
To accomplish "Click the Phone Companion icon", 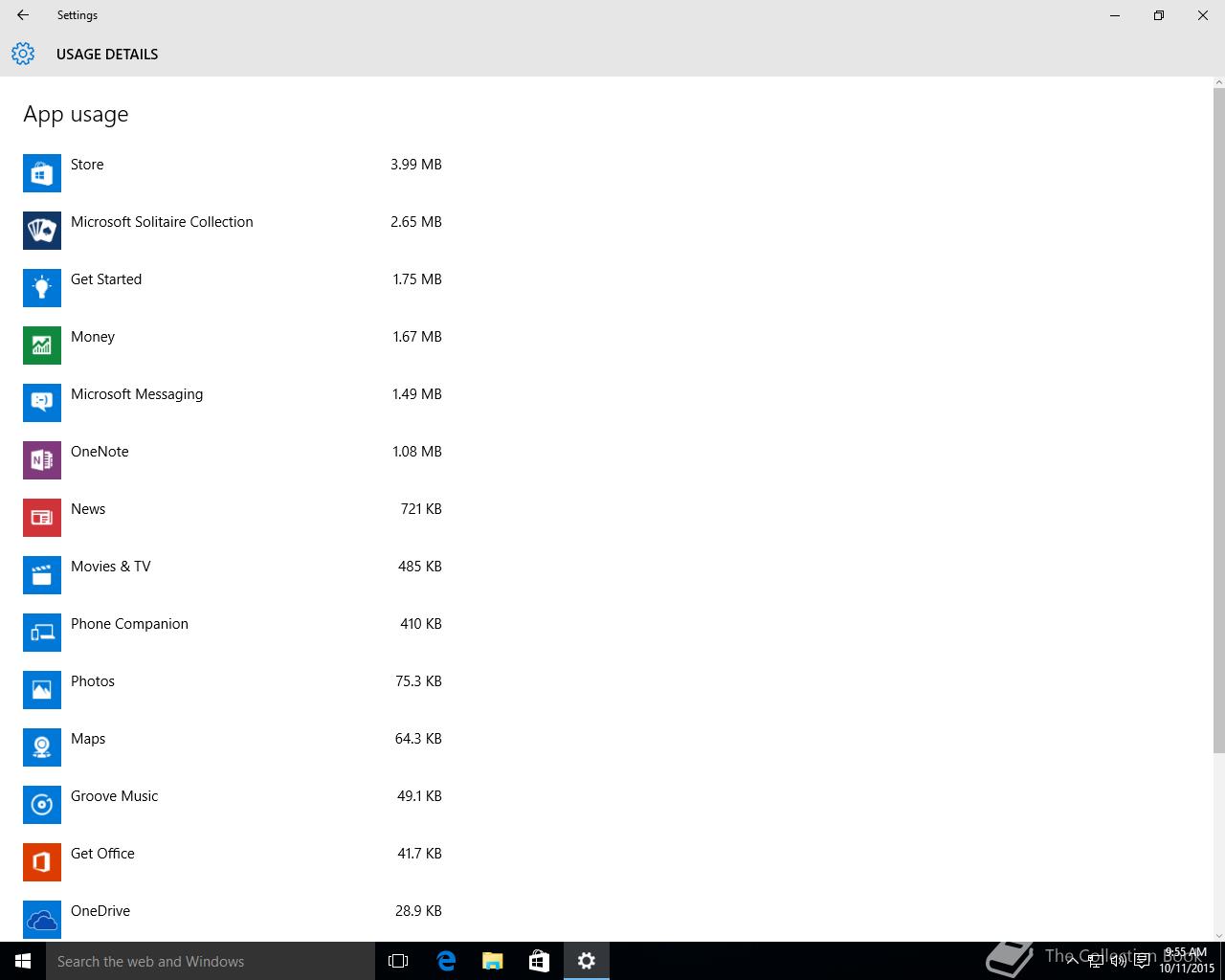I will coord(42,633).
